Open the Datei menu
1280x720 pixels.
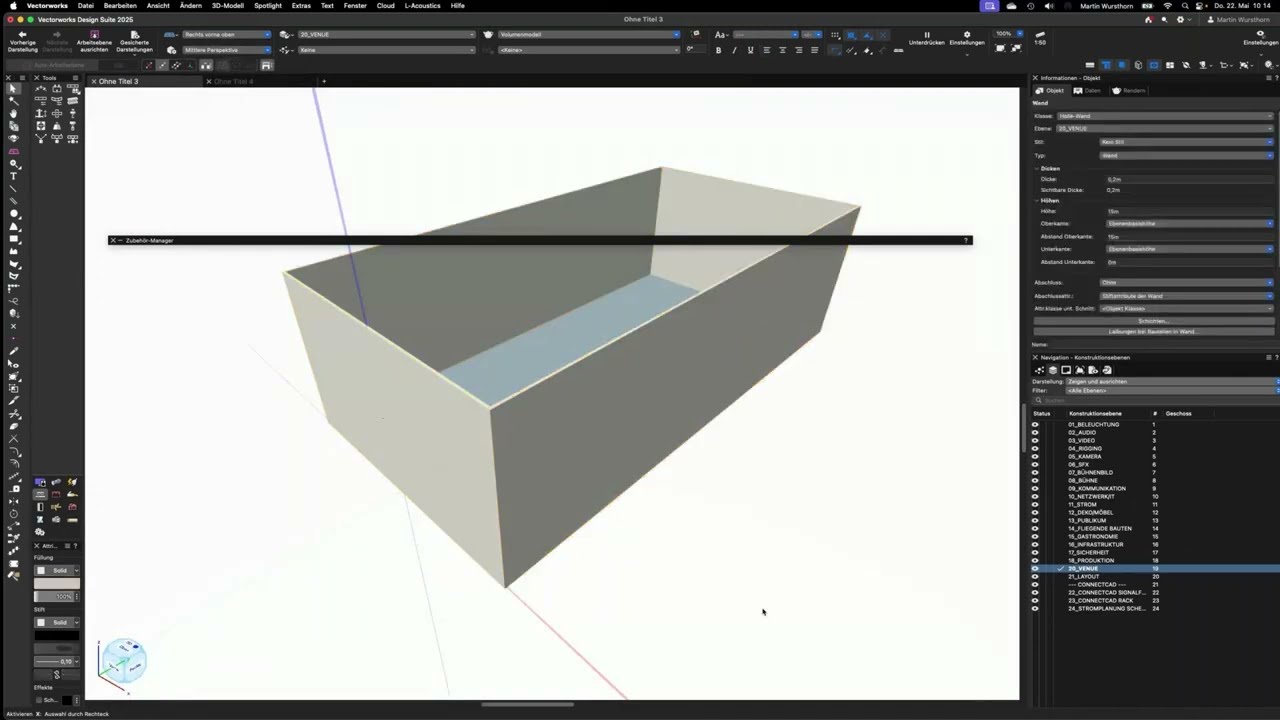point(86,6)
